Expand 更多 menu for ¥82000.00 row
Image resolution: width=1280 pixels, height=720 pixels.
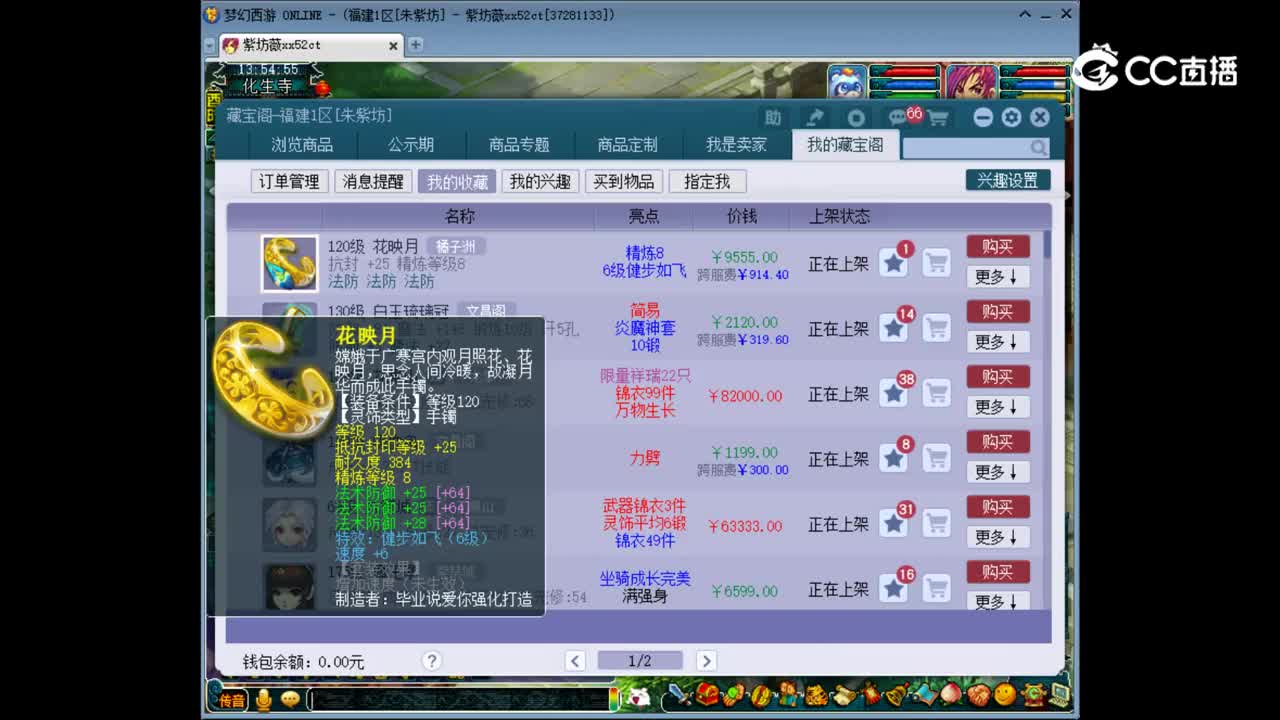[997, 407]
